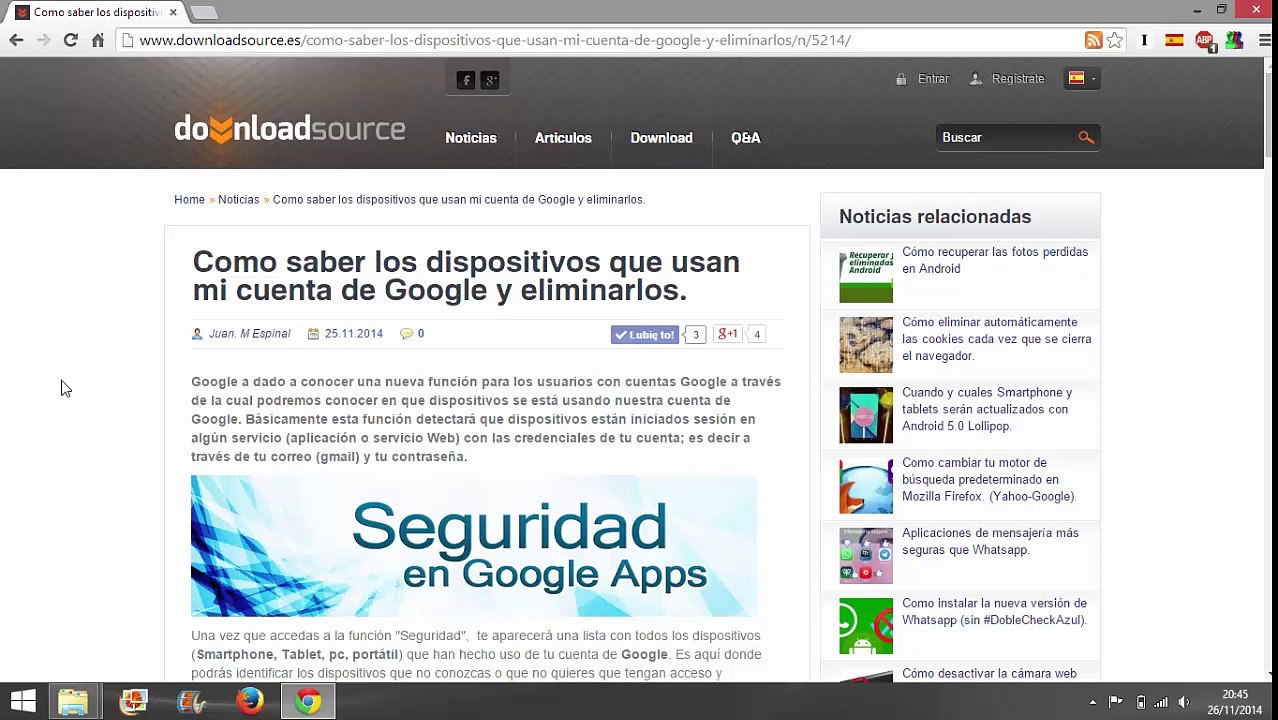The height and width of the screenshot is (720, 1278).
Task: Click the Seguridad en Google Apps banner image
Action: [474, 546]
